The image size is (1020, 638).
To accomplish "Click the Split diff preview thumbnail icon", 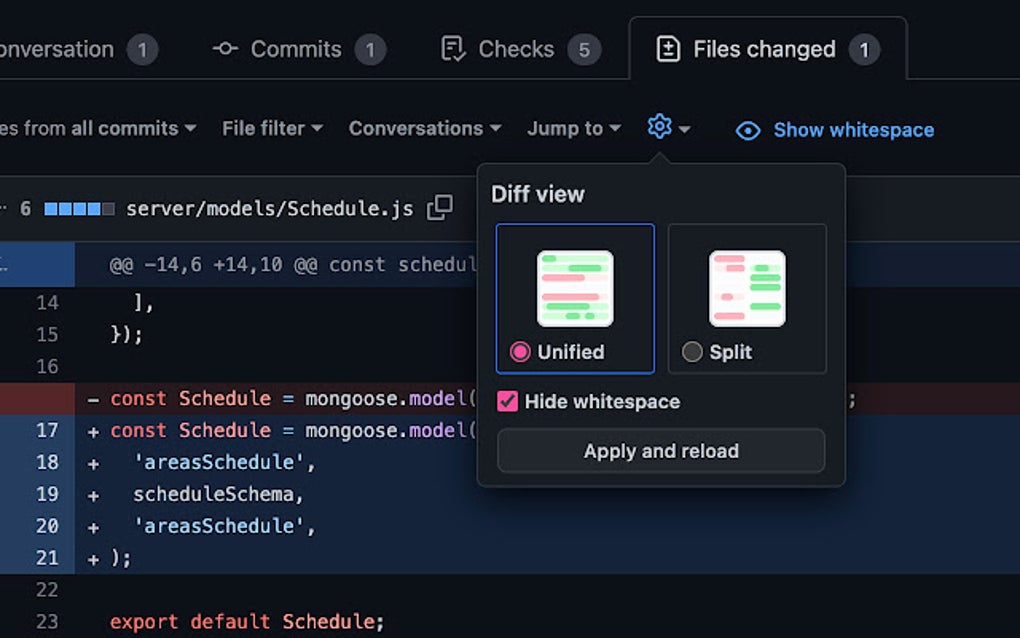I will point(746,287).
